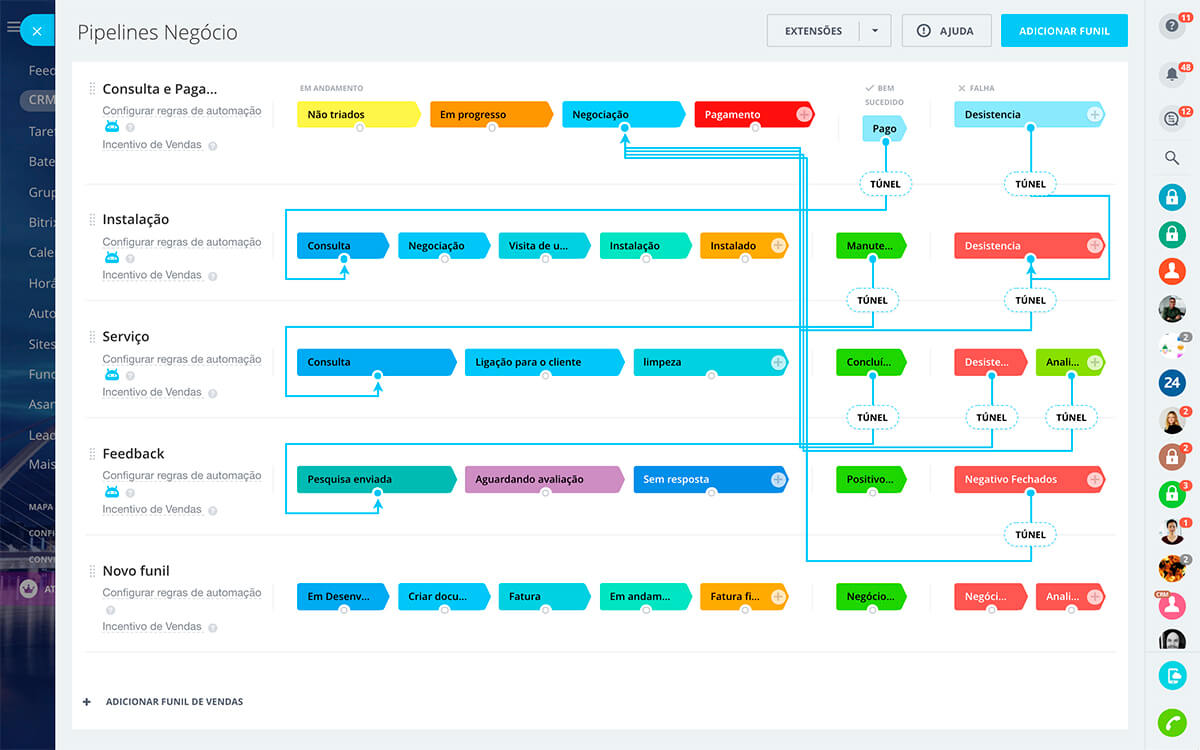Viewport: 1200px width, 750px height.
Task: Click the search magnifier icon
Action: pos(1172,158)
